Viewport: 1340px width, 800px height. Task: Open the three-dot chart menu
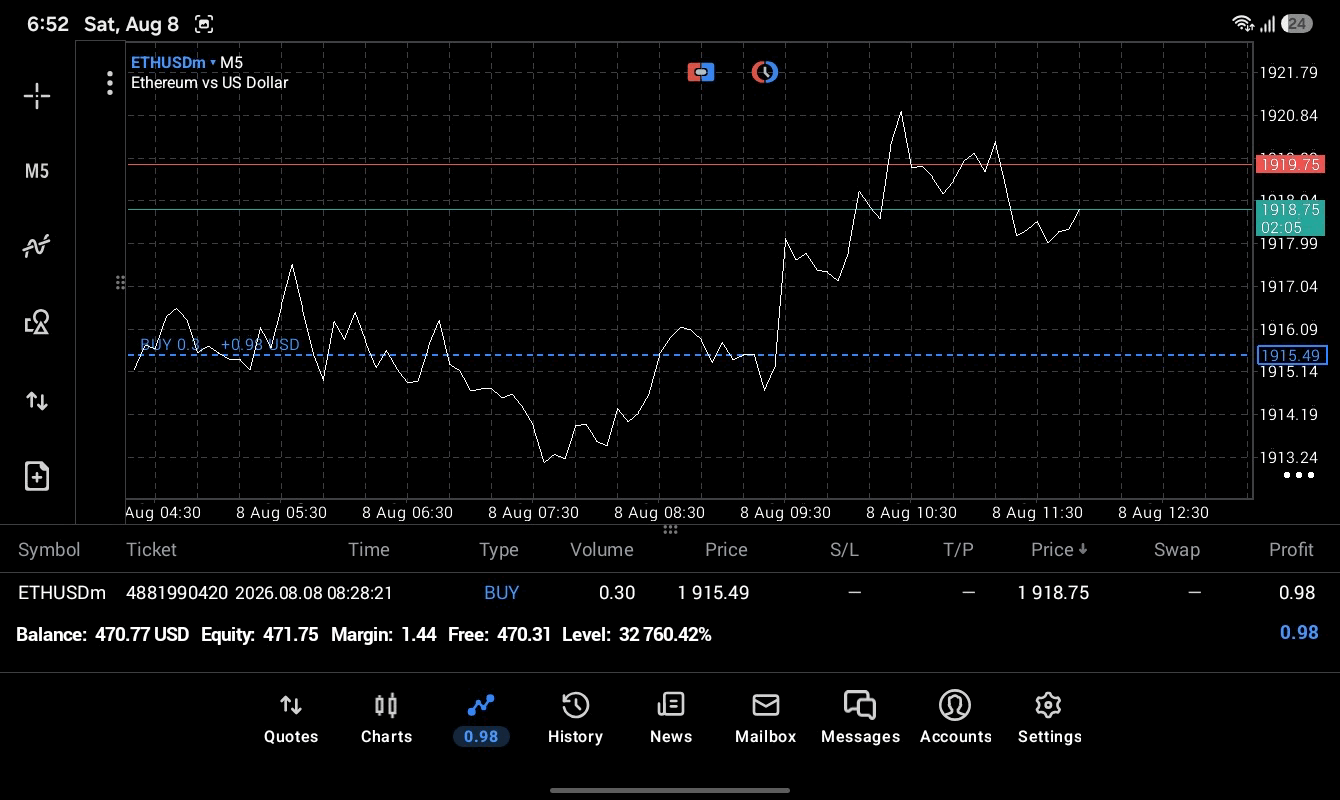pyautogui.click(x=110, y=83)
